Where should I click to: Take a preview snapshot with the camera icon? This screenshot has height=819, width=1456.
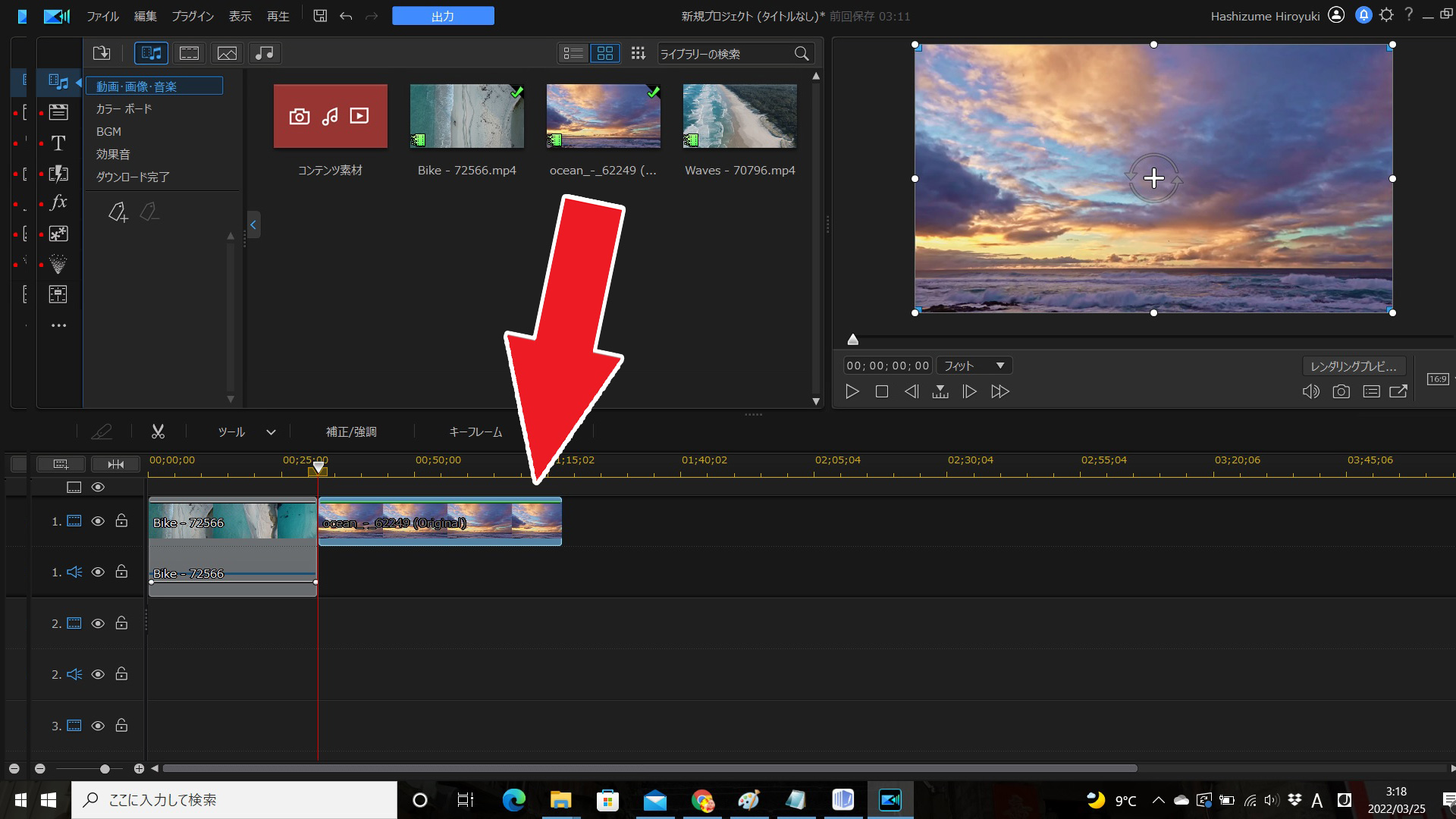(x=1341, y=391)
